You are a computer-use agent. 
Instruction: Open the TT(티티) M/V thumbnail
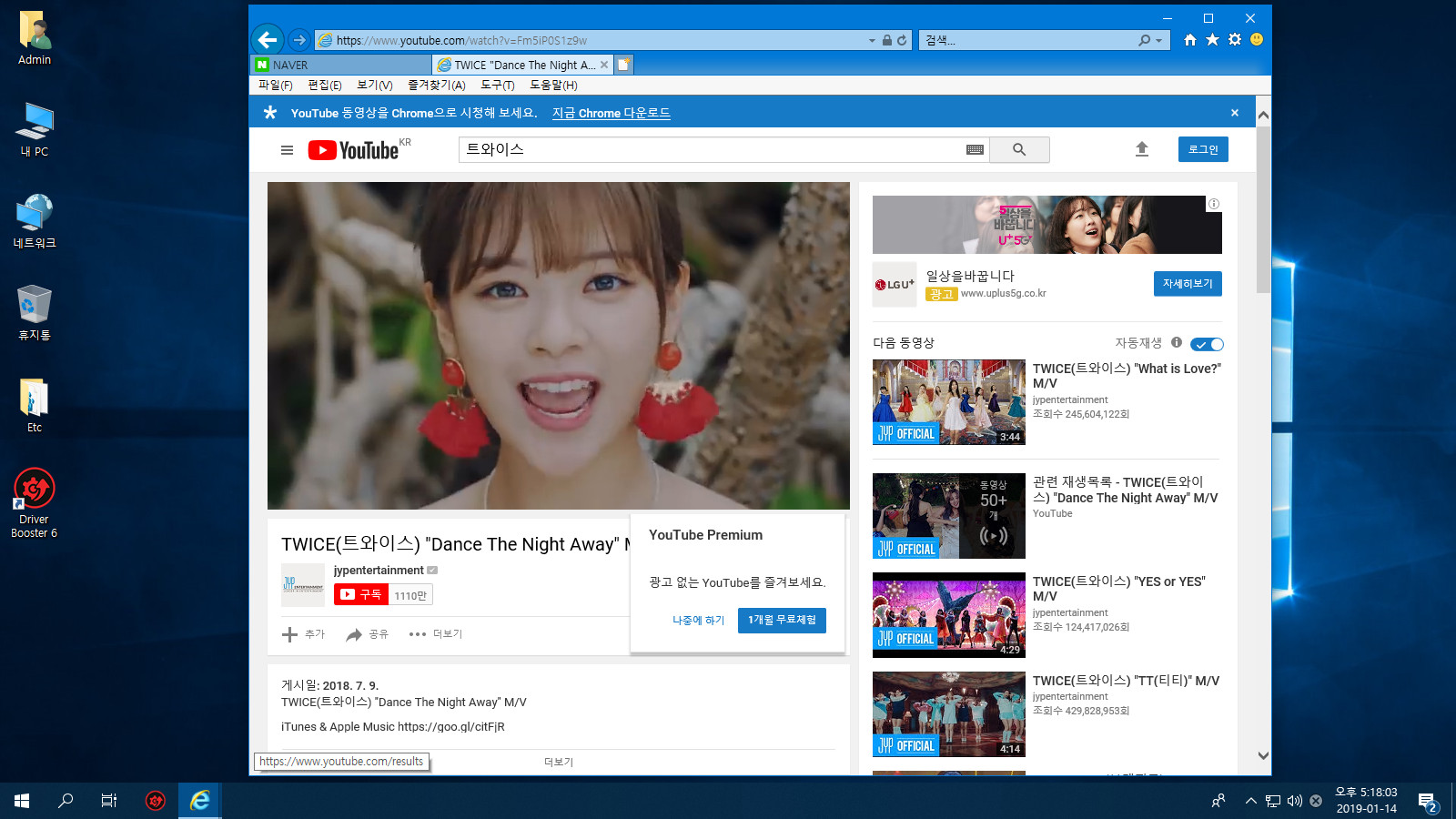[x=949, y=714]
